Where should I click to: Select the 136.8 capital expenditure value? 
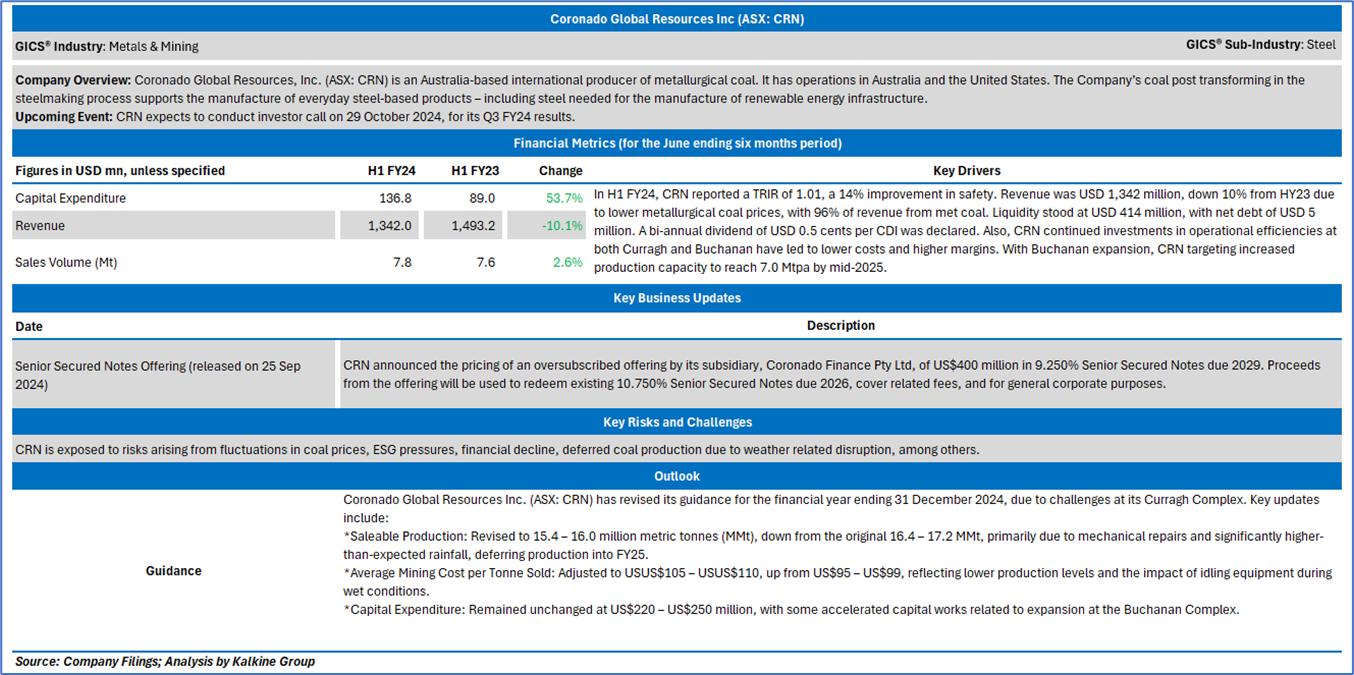point(395,198)
